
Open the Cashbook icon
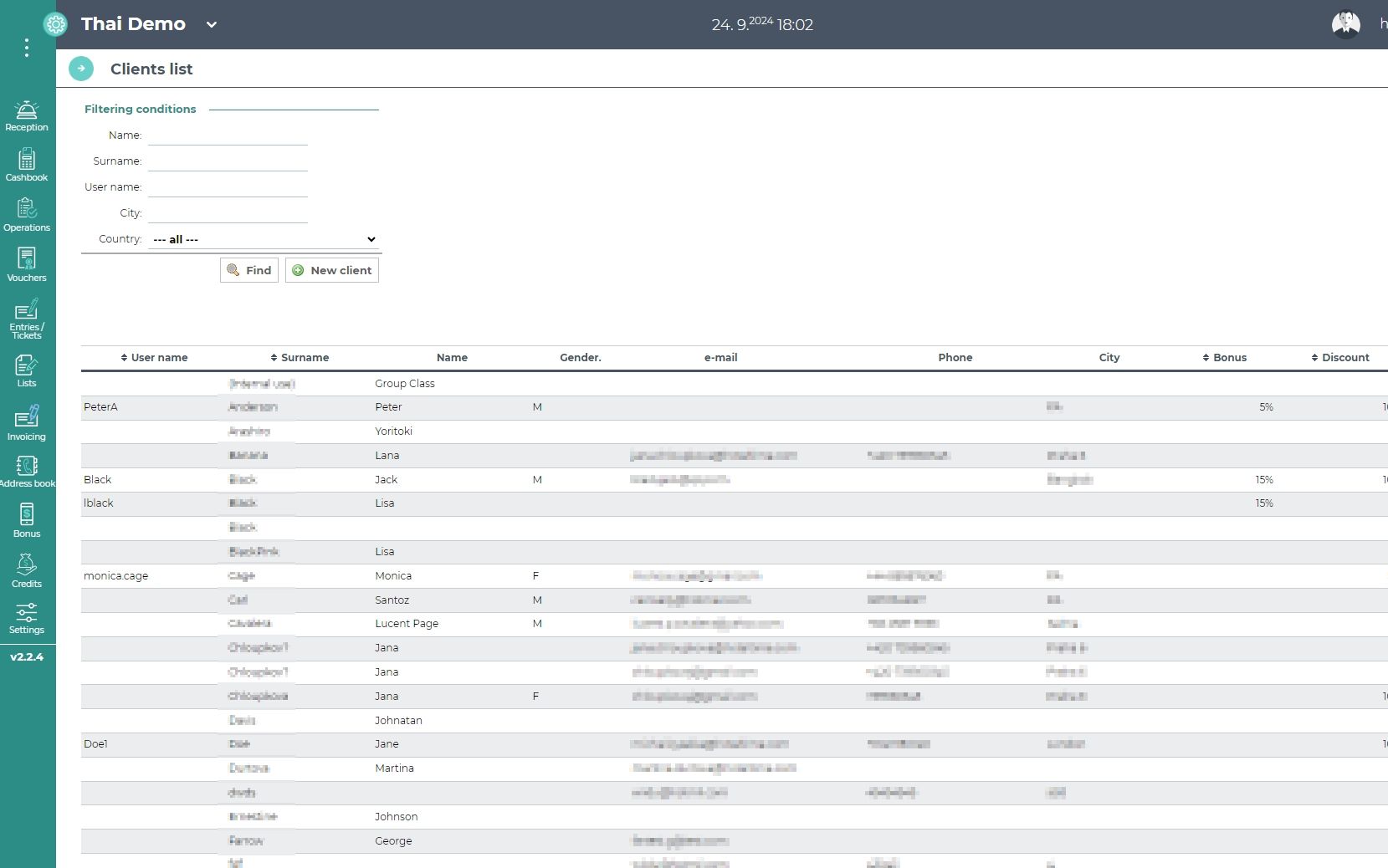(x=27, y=165)
